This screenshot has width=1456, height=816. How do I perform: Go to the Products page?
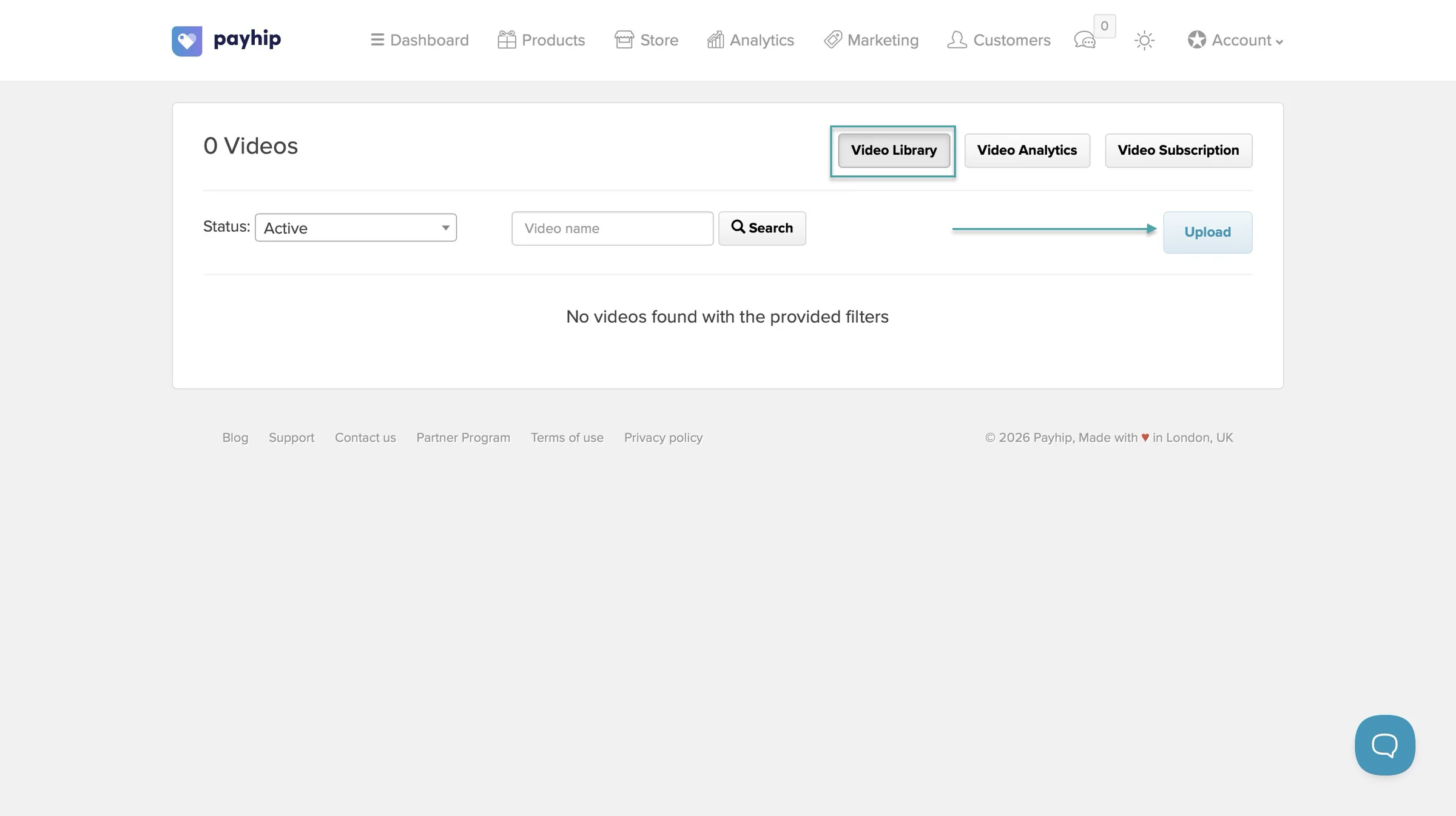541,40
